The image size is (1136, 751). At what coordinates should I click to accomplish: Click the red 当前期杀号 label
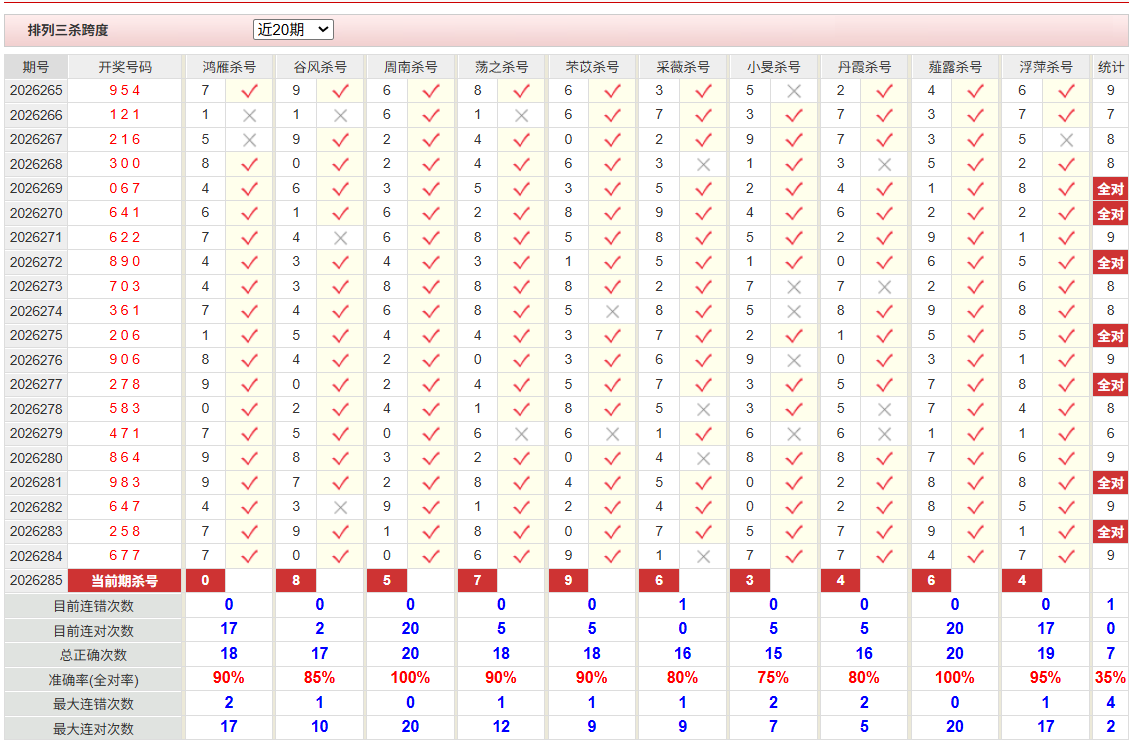click(x=125, y=581)
